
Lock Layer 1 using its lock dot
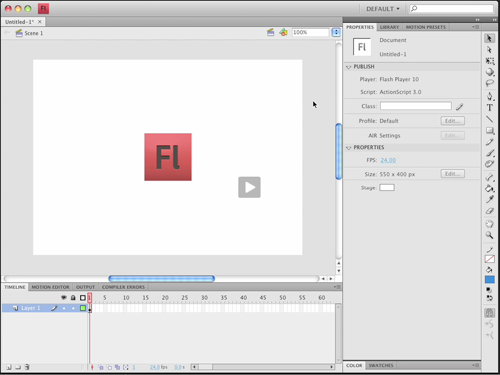pos(73,308)
